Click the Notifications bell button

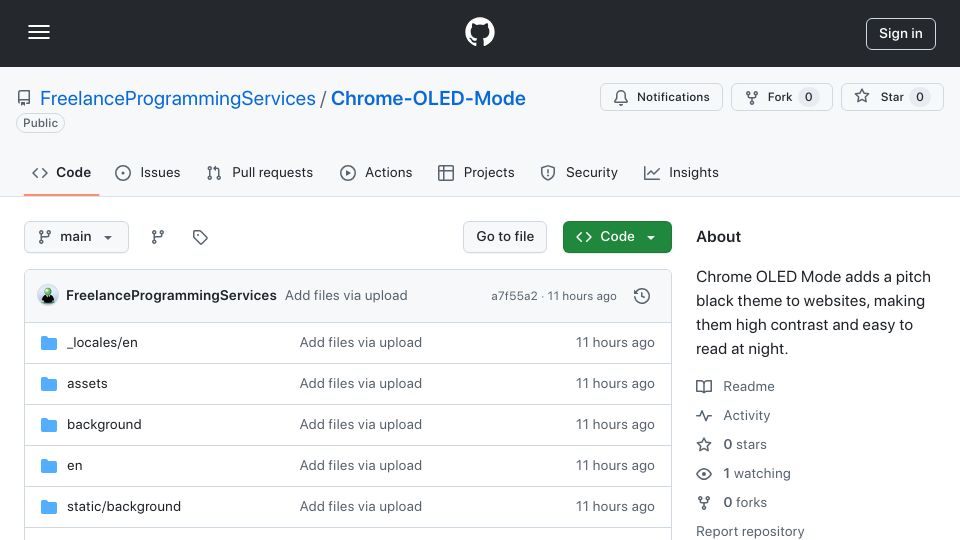[661, 97]
